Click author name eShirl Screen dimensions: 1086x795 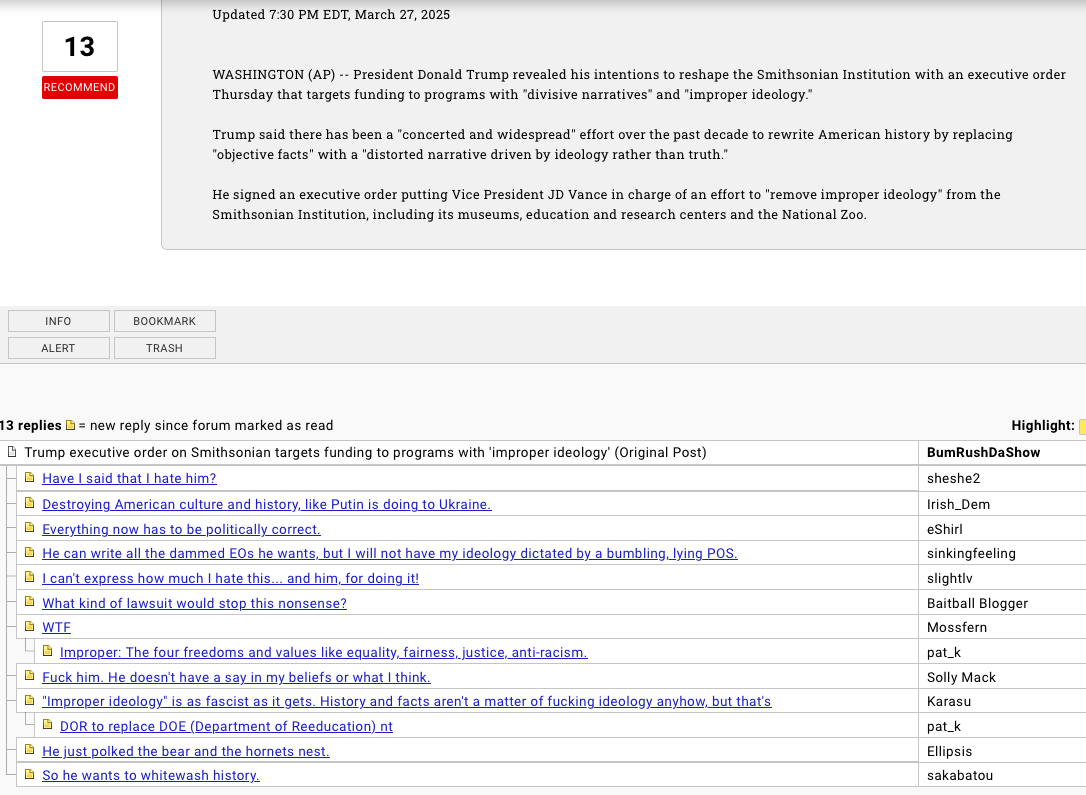click(945, 530)
